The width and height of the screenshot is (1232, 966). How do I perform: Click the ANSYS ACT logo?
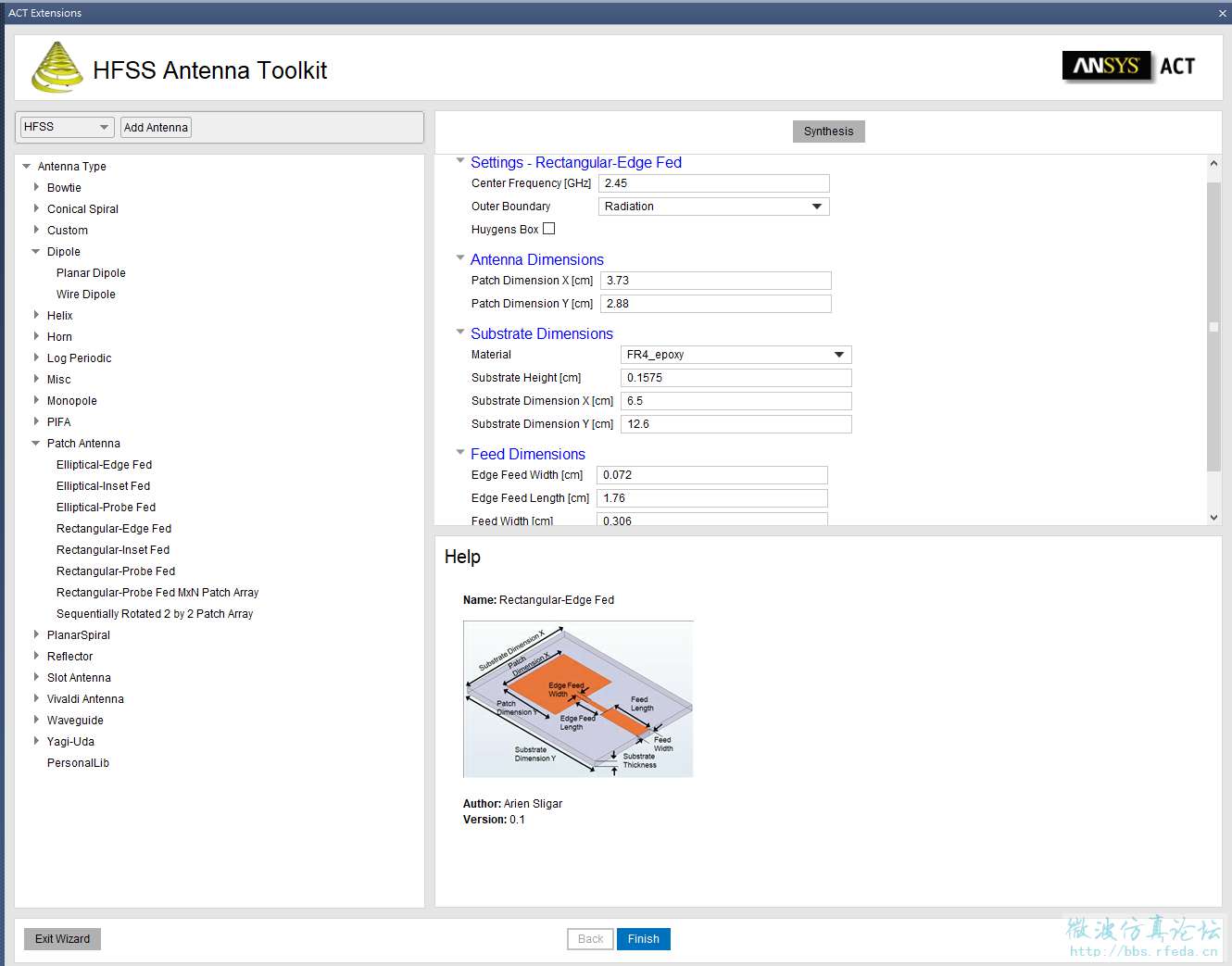(1129, 67)
